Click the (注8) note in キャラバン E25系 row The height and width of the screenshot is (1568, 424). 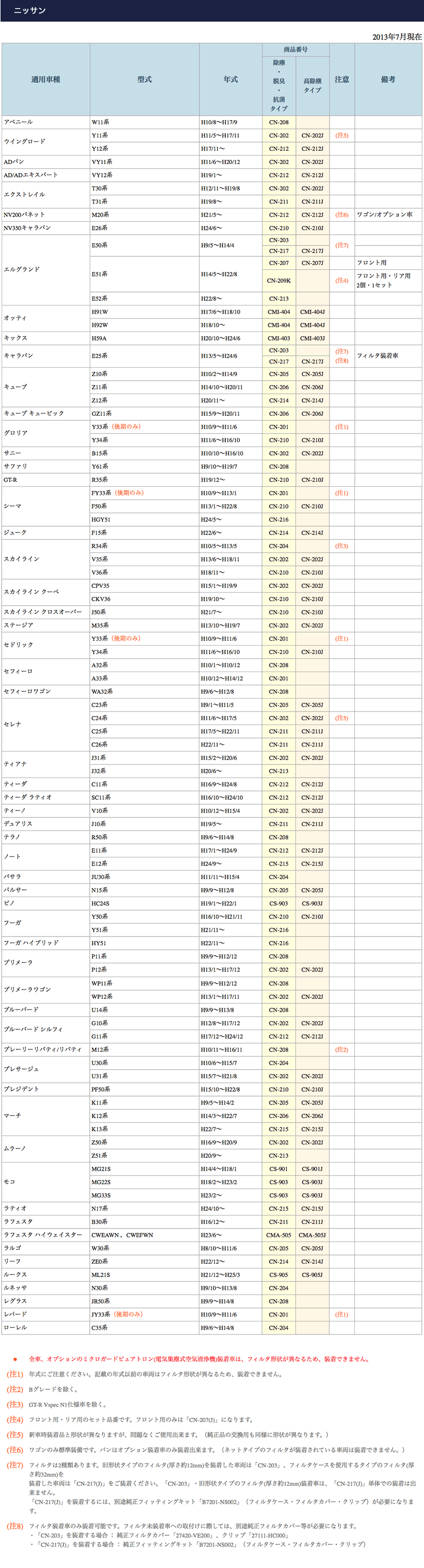[x=342, y=361]
